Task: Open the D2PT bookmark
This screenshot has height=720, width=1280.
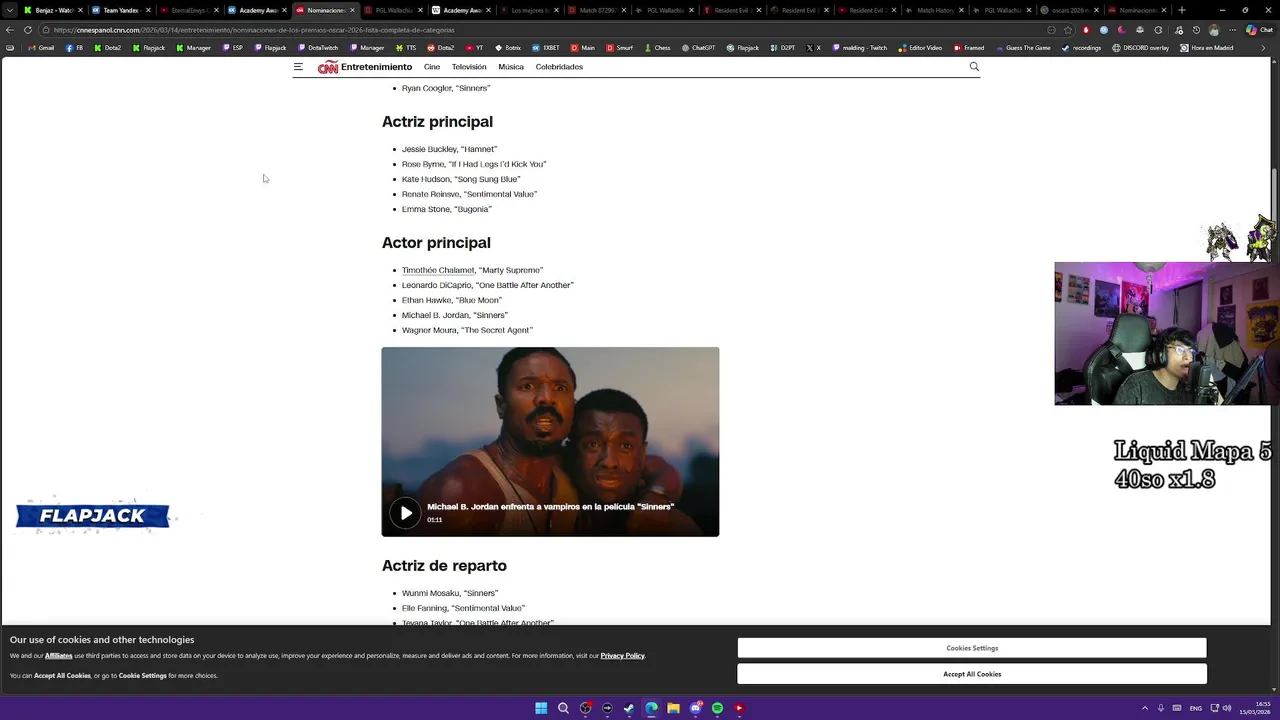Action: [783, 48]
